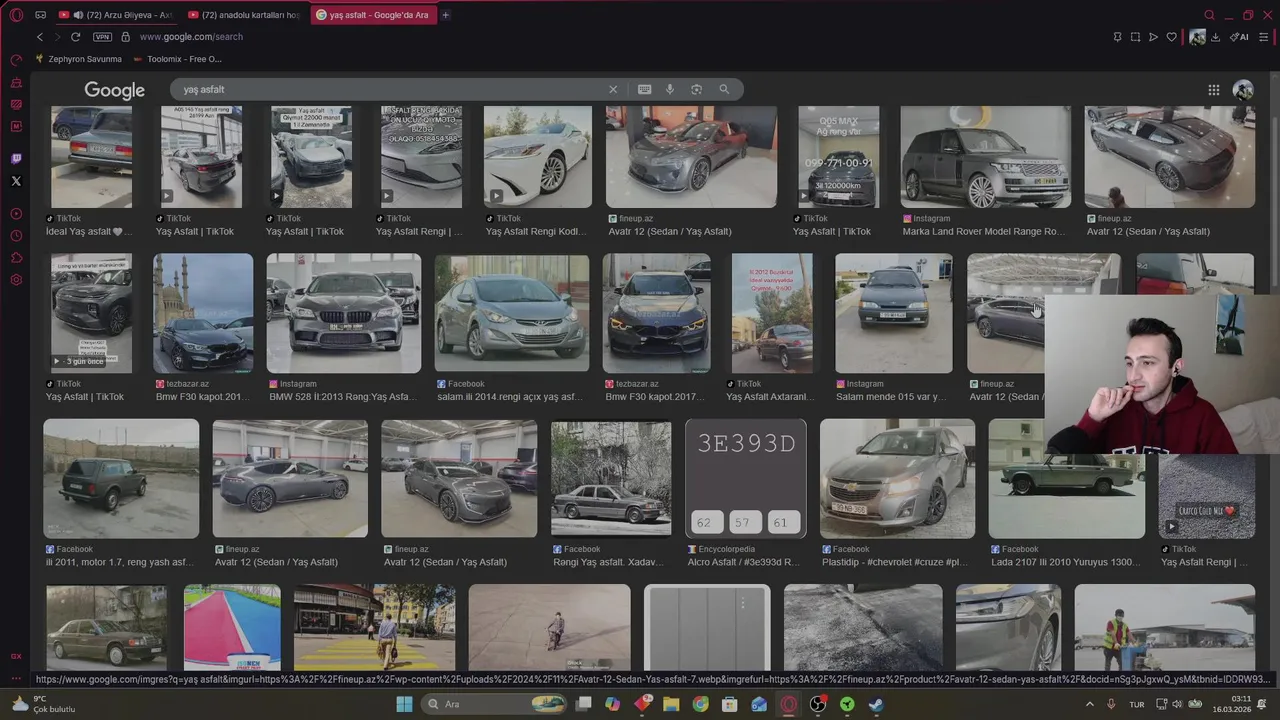
Task: Open Google apps grid
Action: [1213, 90]
